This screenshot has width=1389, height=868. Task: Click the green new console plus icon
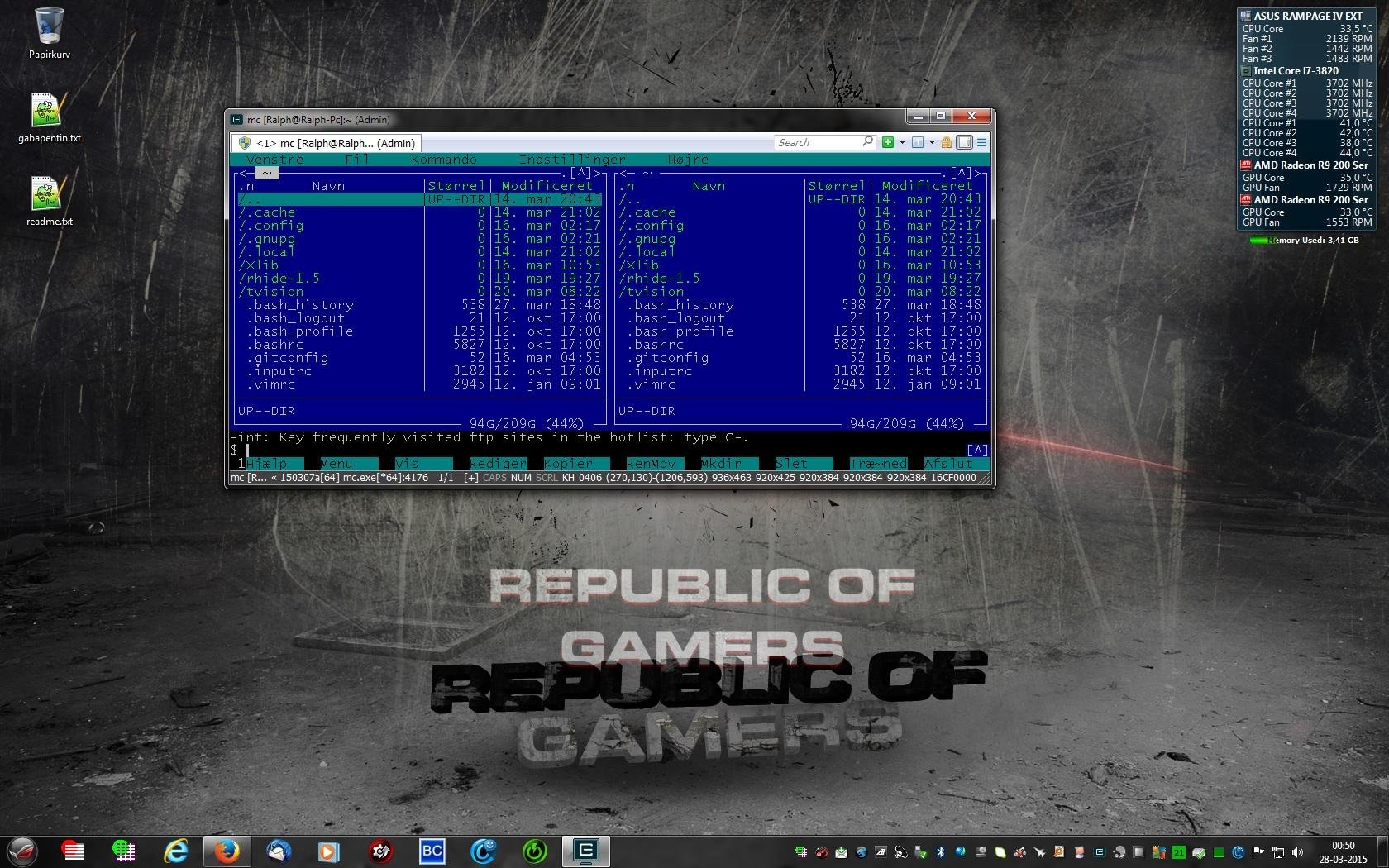tap(887, 142)
